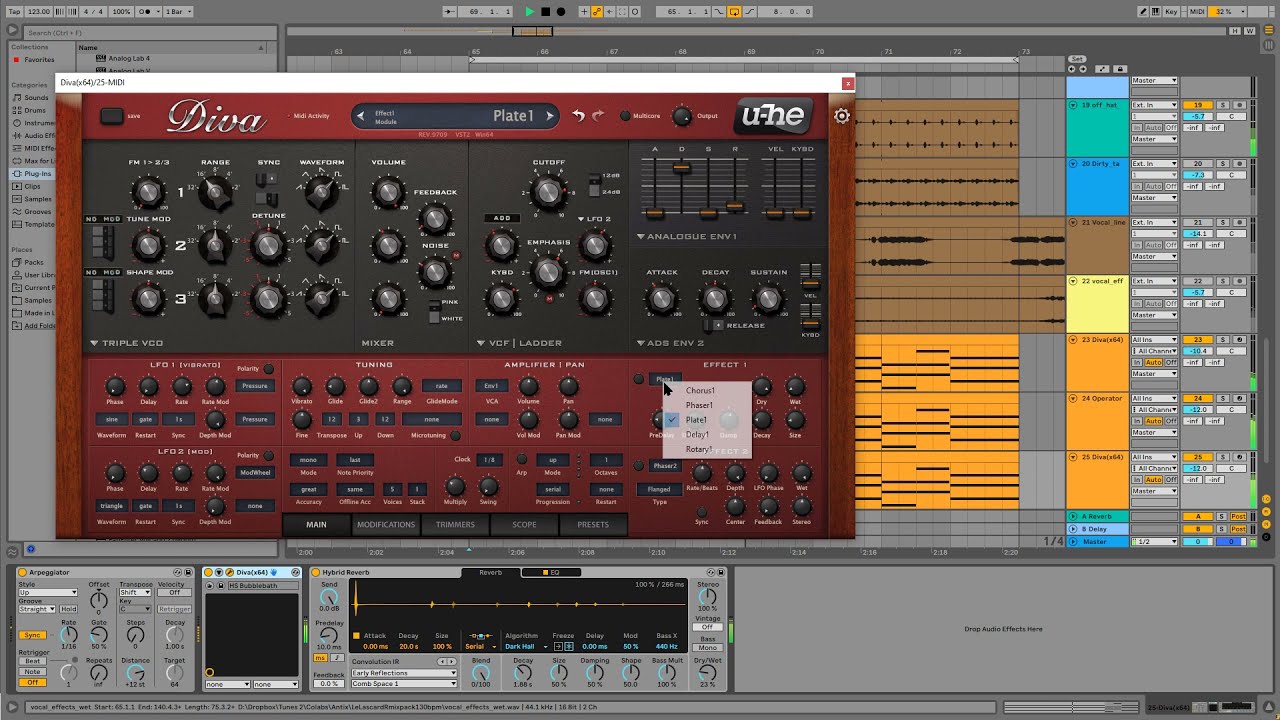
Task: Open the Diva settings gear
Action: [842, 116]
